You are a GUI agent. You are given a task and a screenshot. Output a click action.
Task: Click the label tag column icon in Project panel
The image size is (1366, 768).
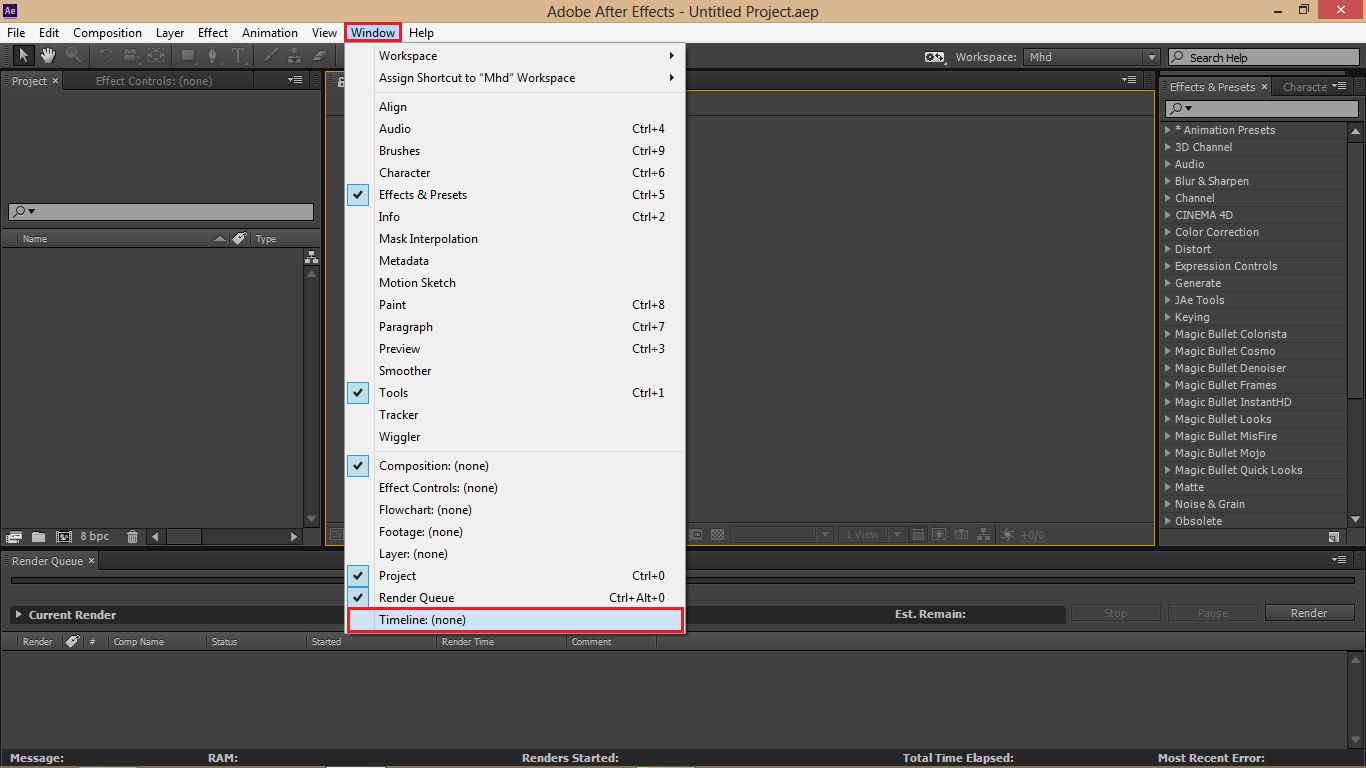click(x=239, y=239)
